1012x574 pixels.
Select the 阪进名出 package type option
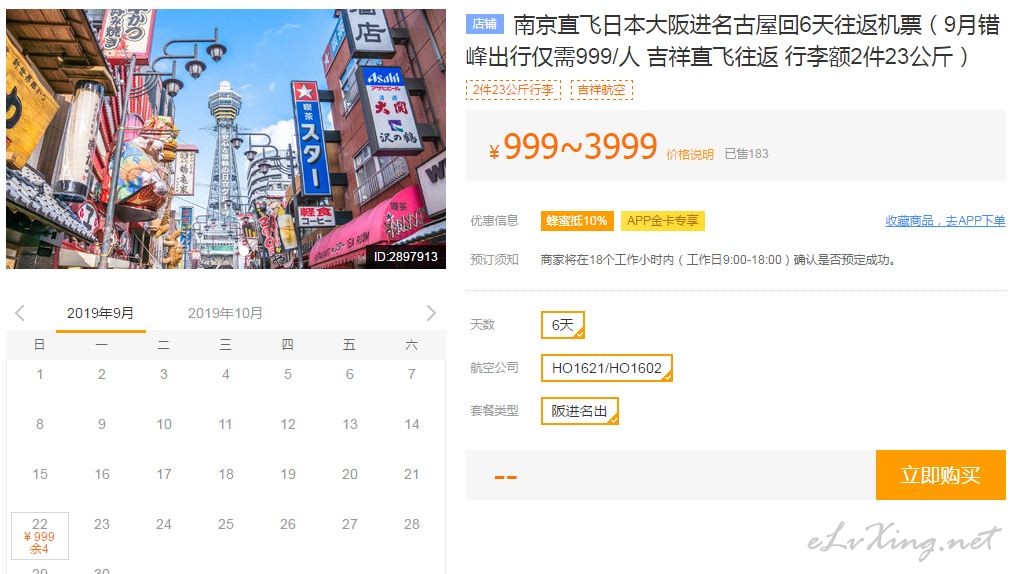tap(580, 411)
